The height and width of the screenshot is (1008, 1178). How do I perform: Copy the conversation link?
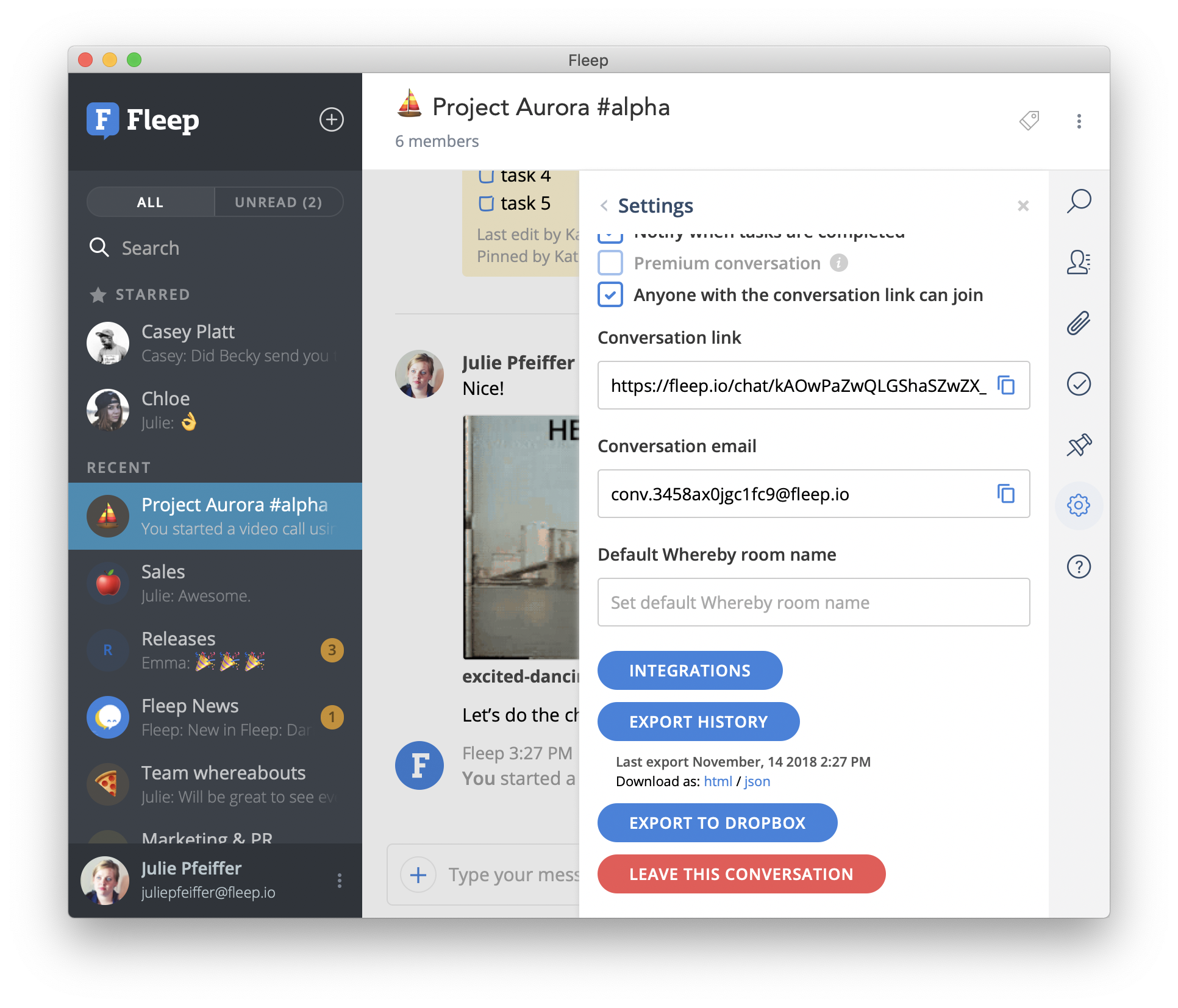click(1005, 385)
